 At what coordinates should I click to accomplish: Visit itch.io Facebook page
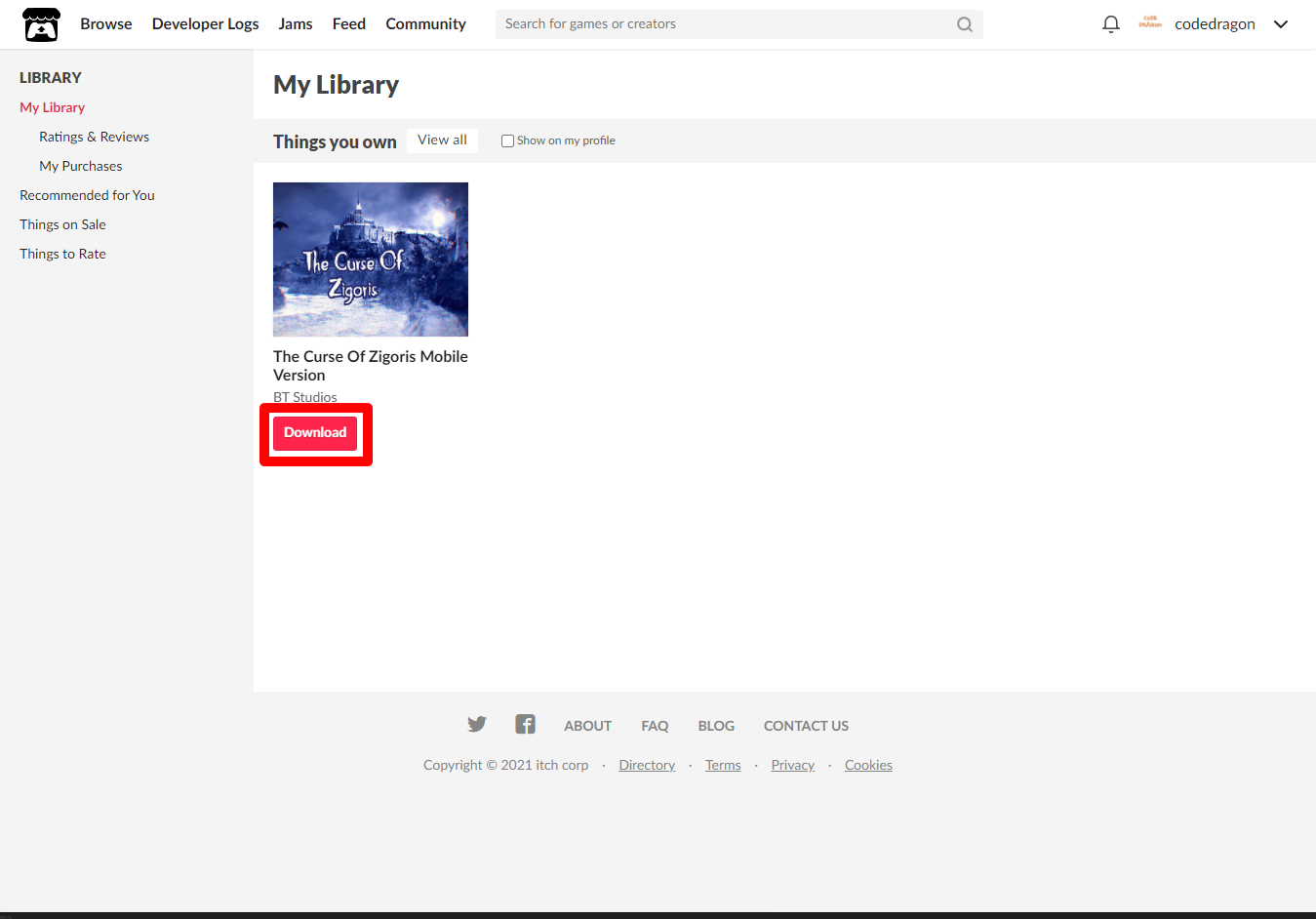[525, 724]
